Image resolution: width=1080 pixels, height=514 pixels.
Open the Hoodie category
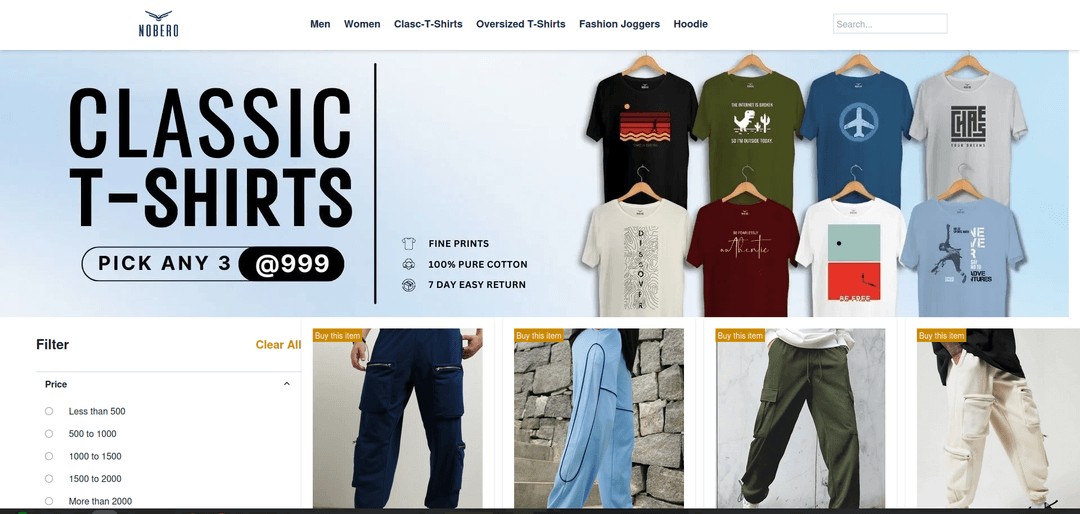click(x=690, y=24)
